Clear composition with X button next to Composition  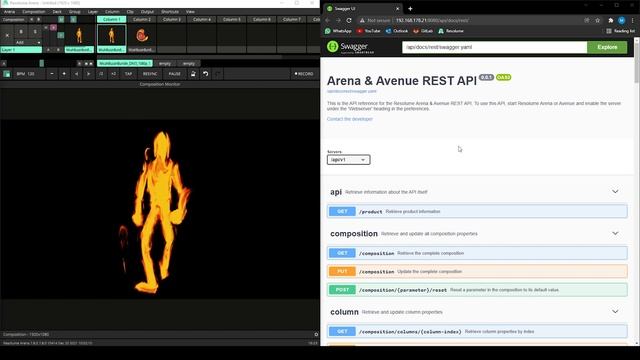(31, 19)
